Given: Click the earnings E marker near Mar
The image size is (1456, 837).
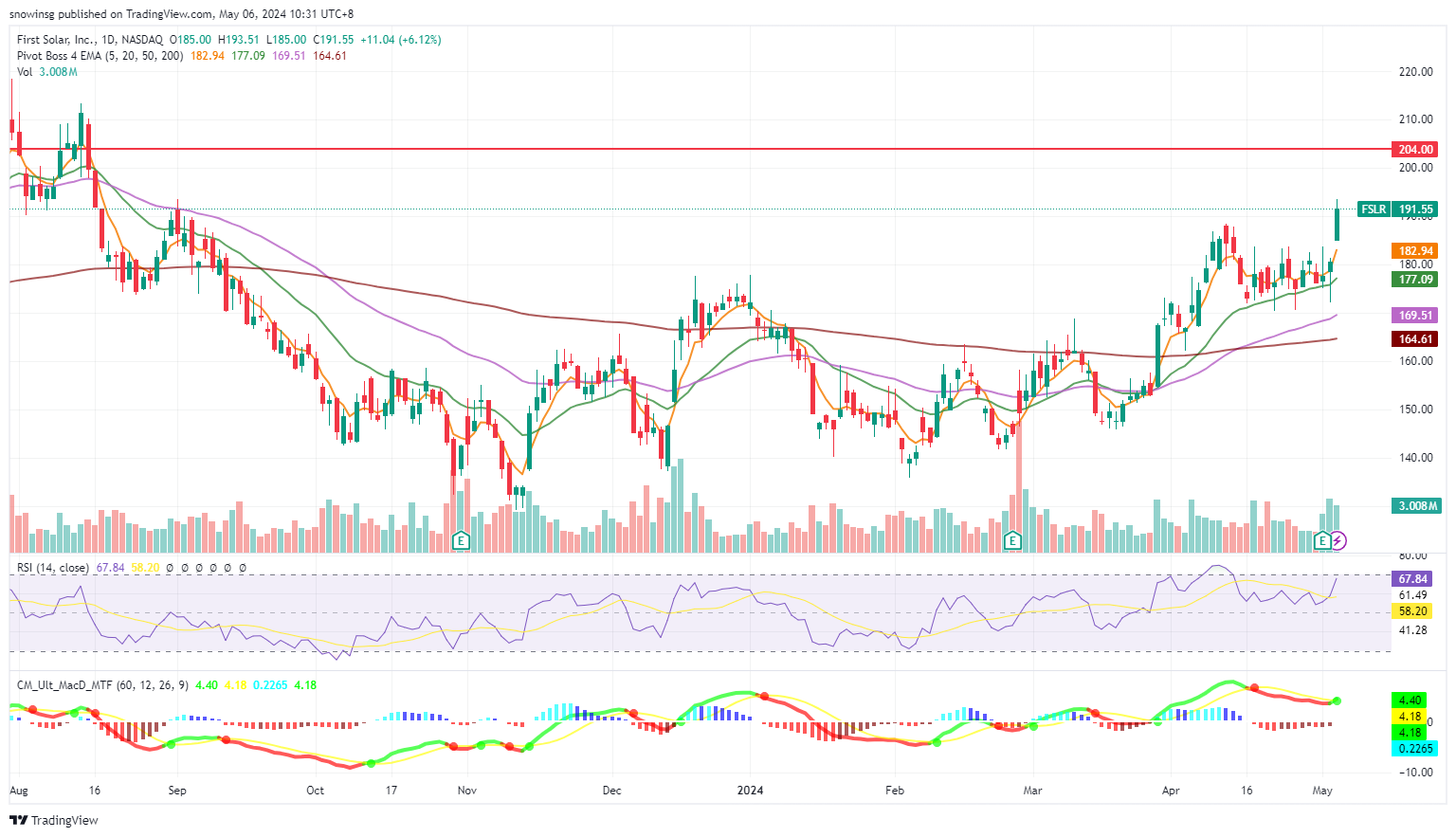Looking at the screenshot, I should 1012,541.
